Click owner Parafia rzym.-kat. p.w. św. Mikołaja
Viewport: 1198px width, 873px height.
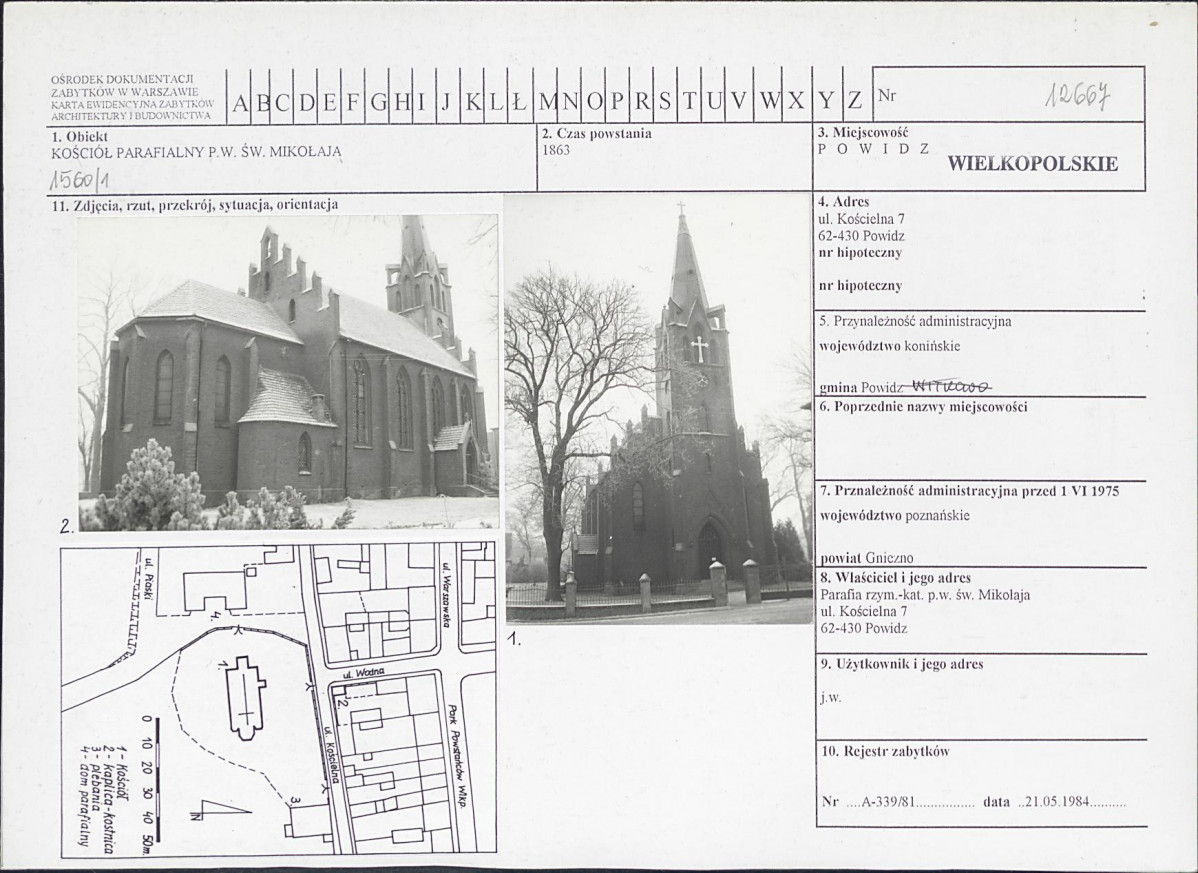point(924,594)
